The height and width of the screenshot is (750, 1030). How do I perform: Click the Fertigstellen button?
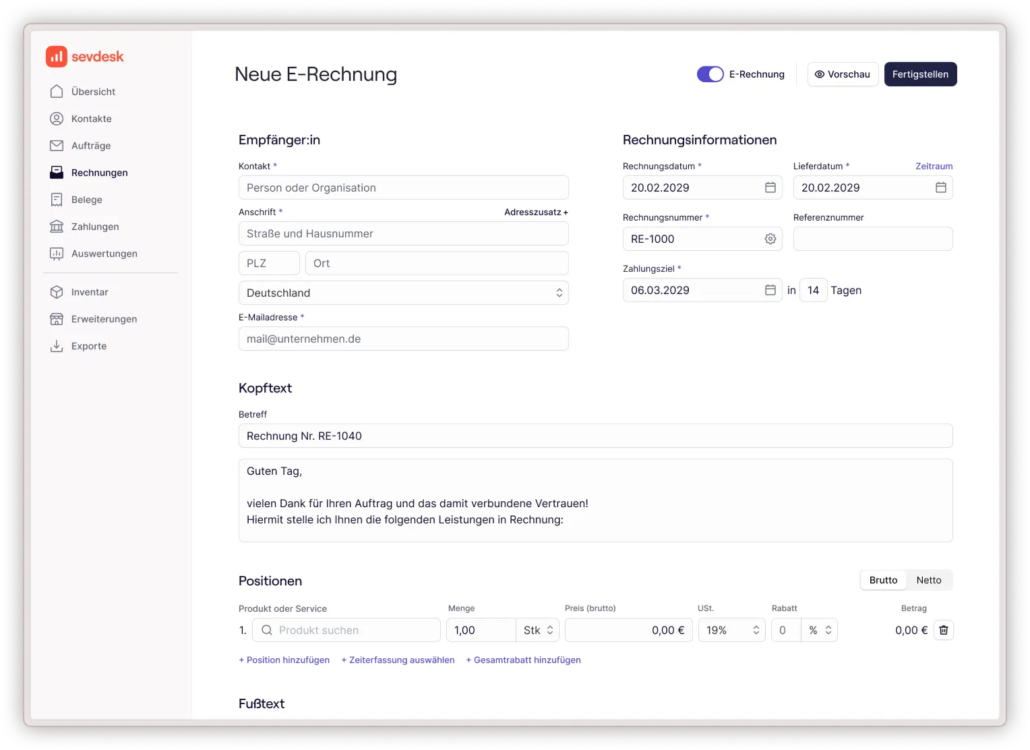920,74
